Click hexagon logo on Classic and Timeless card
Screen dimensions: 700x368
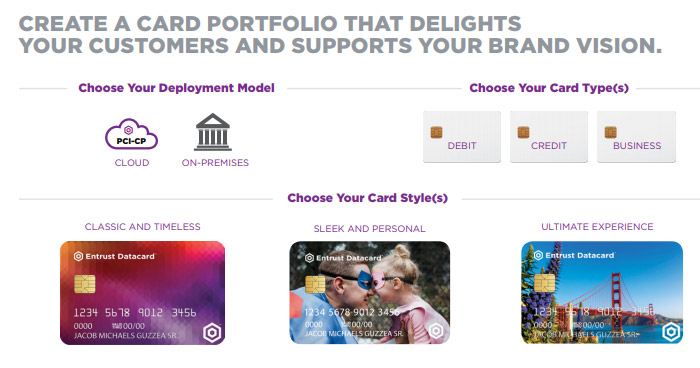click(x=212, y=333)
